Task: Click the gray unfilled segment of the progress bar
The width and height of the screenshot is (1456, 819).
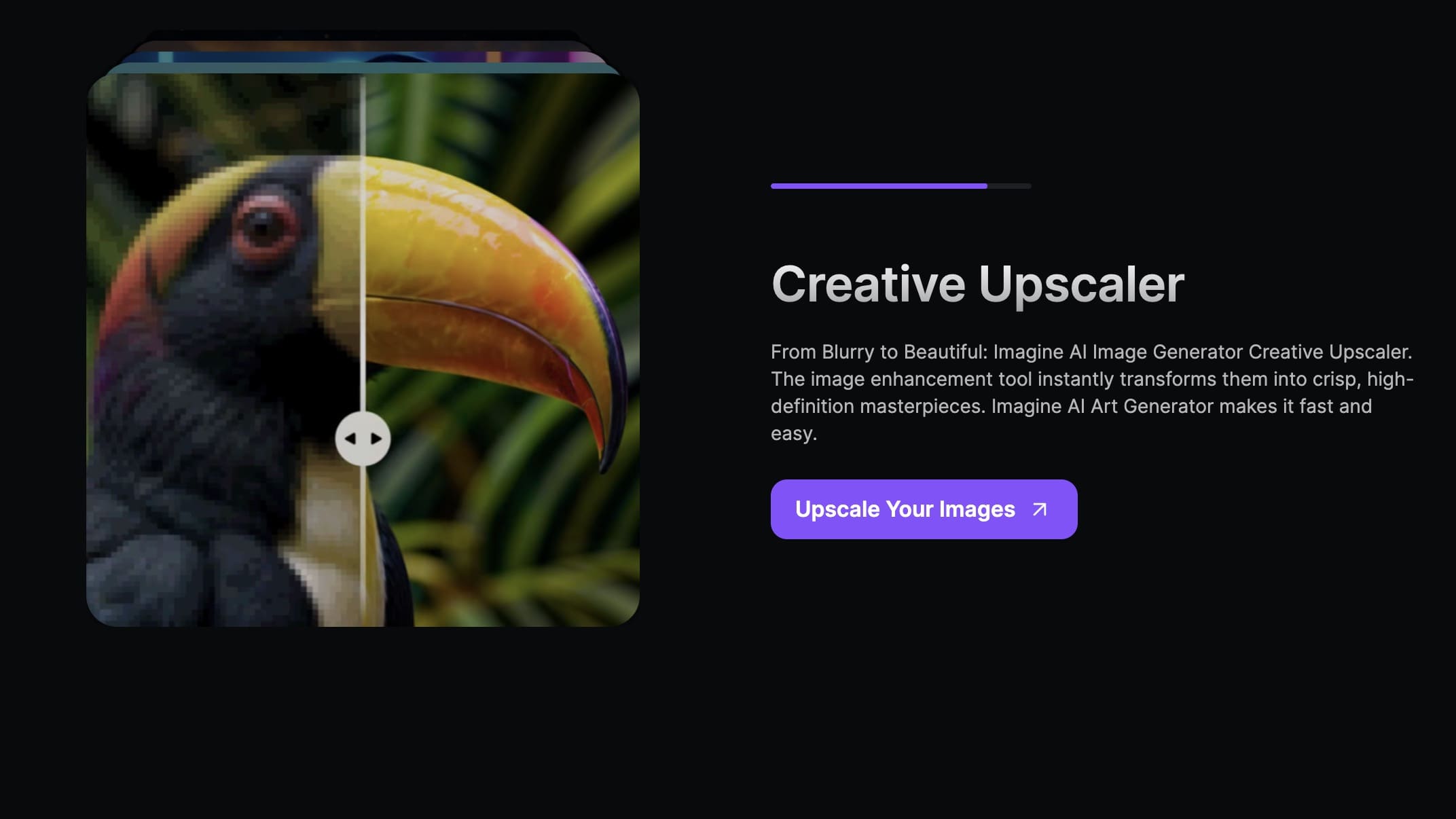Action: [1010, 186]
